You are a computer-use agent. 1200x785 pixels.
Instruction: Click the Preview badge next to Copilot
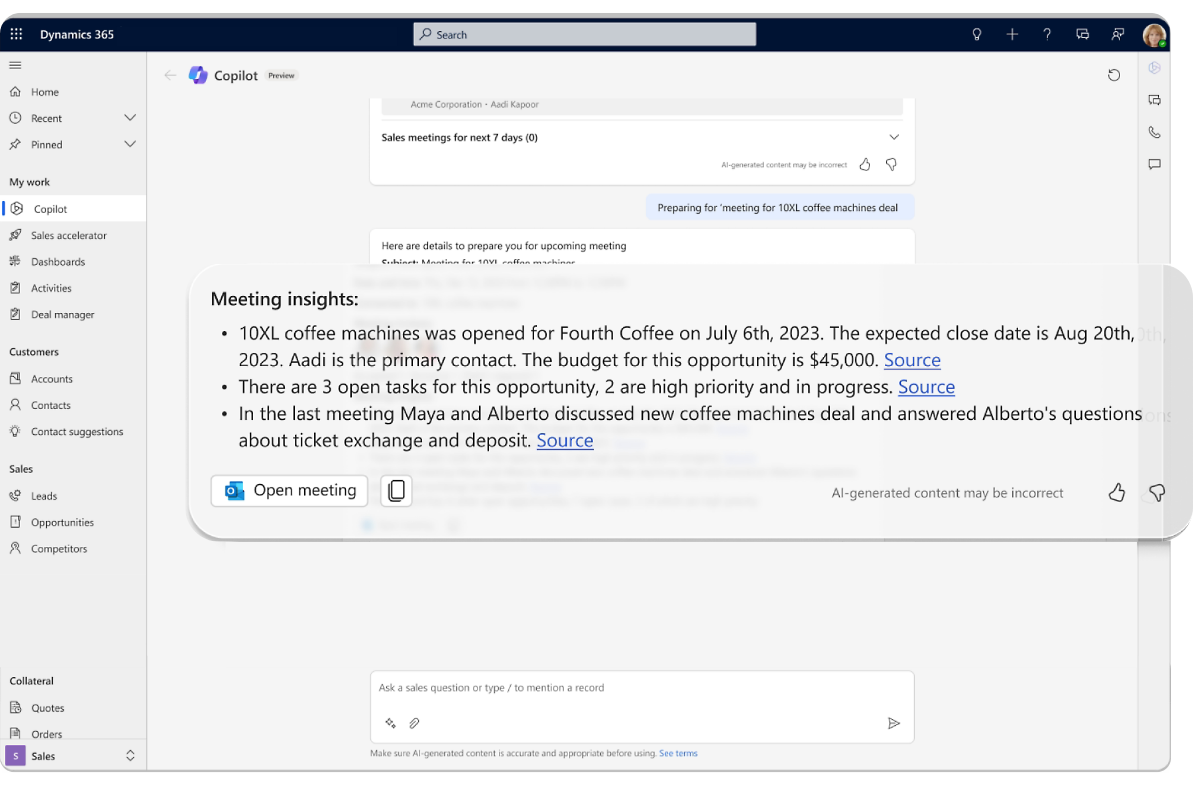coord(281,75)
